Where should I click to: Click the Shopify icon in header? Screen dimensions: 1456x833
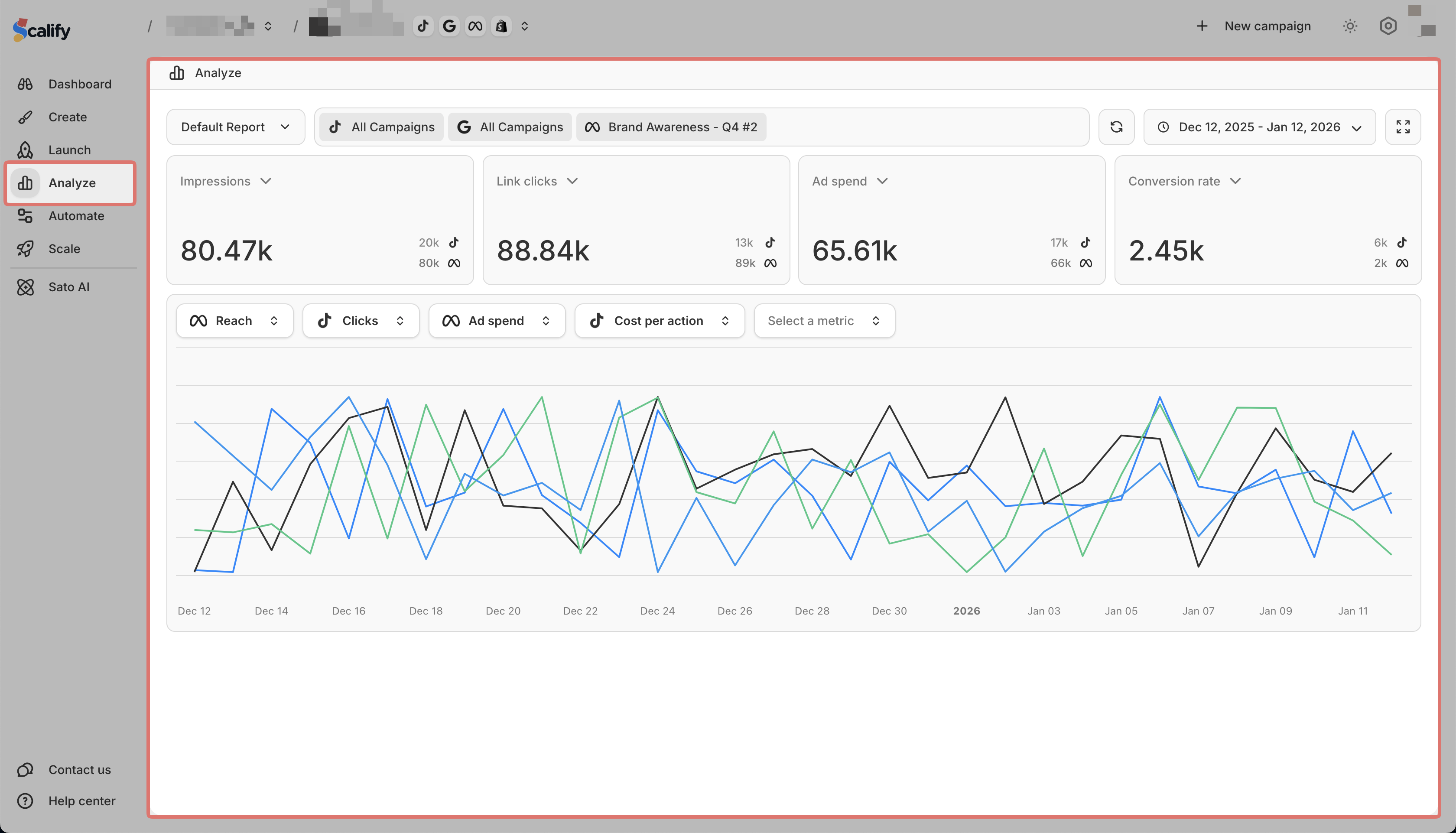[x=501, y=26]
